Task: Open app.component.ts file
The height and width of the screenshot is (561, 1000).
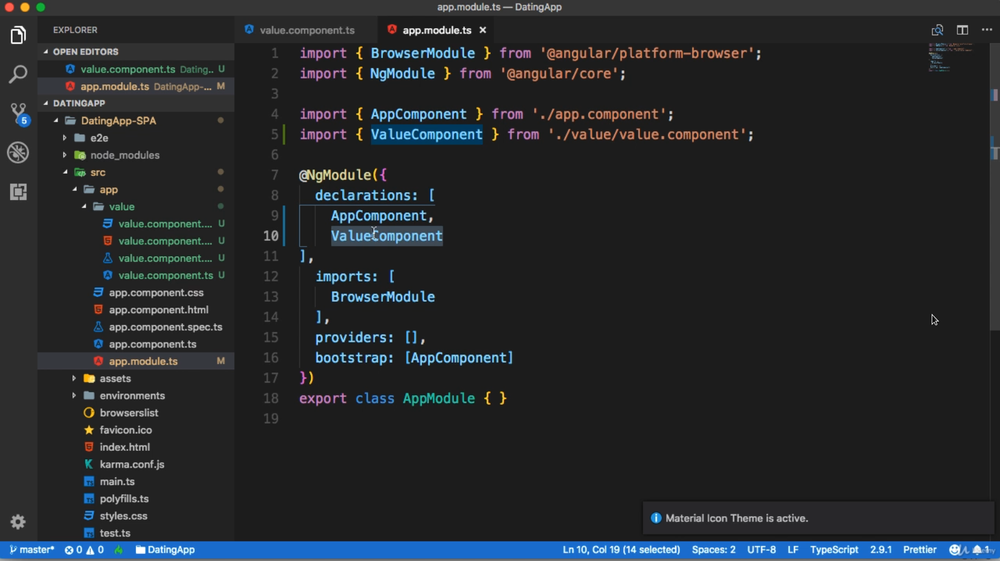Action: click(x=136, y=344)
